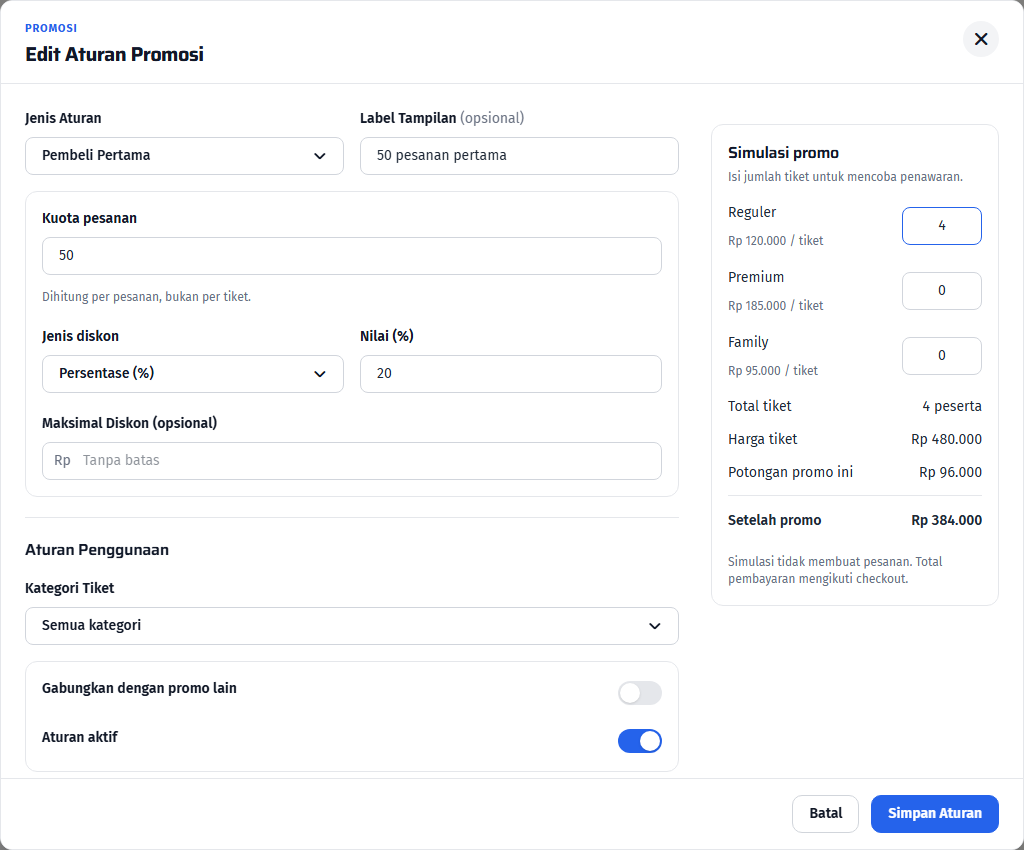Click the Batal button
1024x850 pixels.
pyautogui.click(x=825, y=813)
